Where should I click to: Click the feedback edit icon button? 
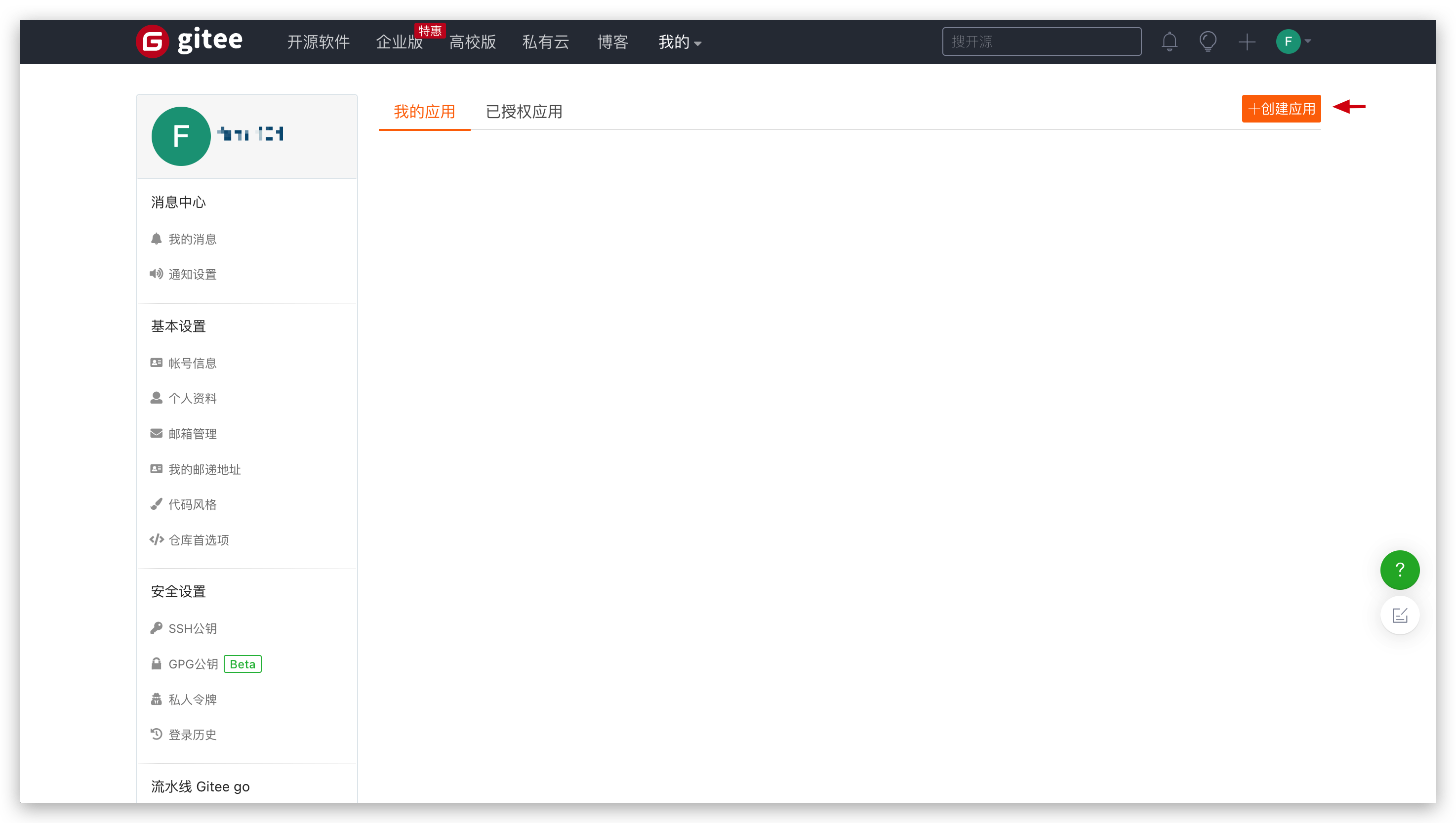1399,615
